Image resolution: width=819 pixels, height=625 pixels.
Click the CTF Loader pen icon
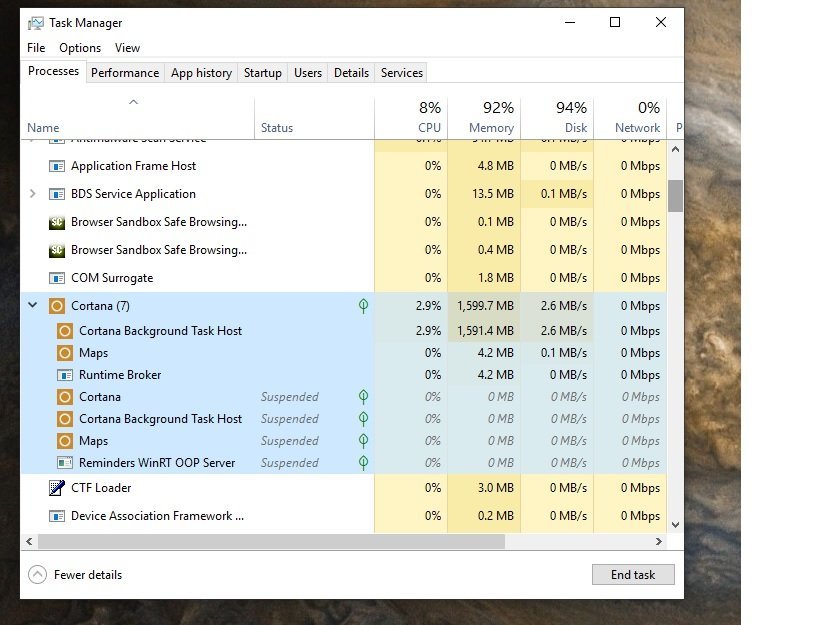point(56,488)
